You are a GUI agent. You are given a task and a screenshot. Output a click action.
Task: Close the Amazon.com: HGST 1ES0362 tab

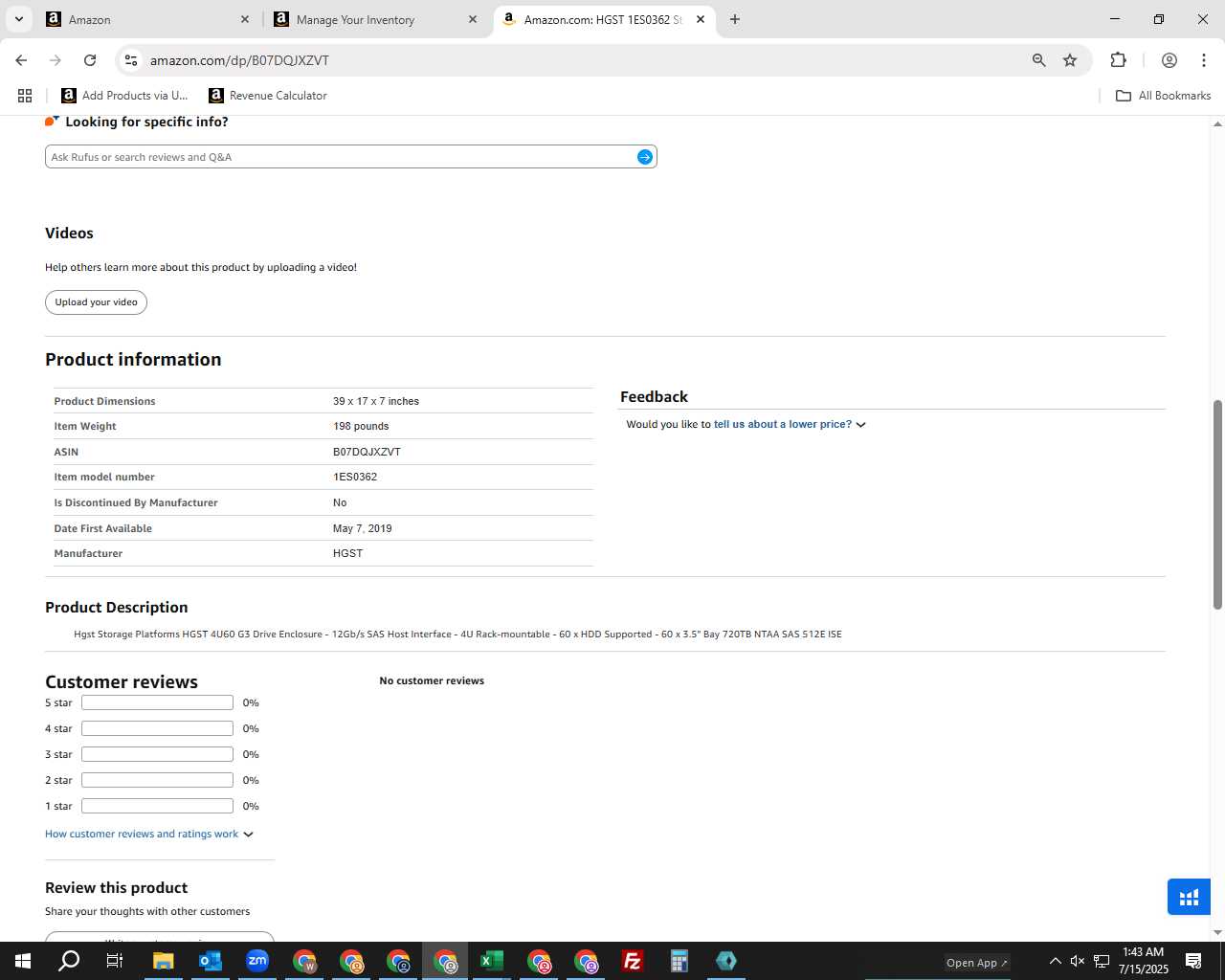(x=701, y=19)
